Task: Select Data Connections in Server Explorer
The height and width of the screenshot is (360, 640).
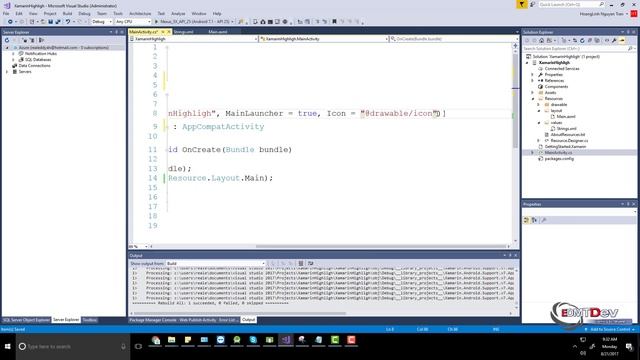Action: (x=34, y=65)
